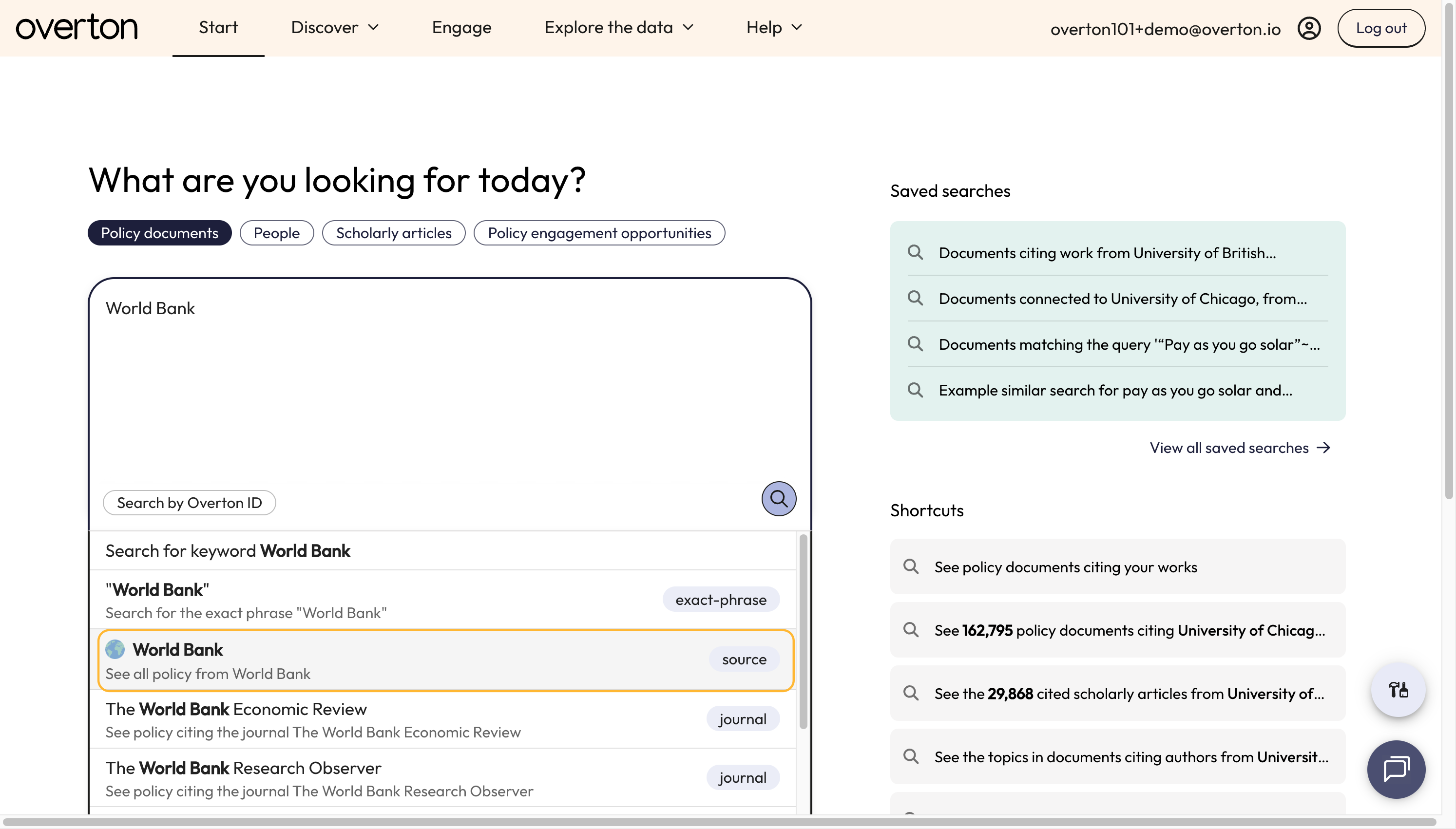Click magnifier icon beside policy documents citing works
The image size is (1456, 829).
click(x=911, y=566)
